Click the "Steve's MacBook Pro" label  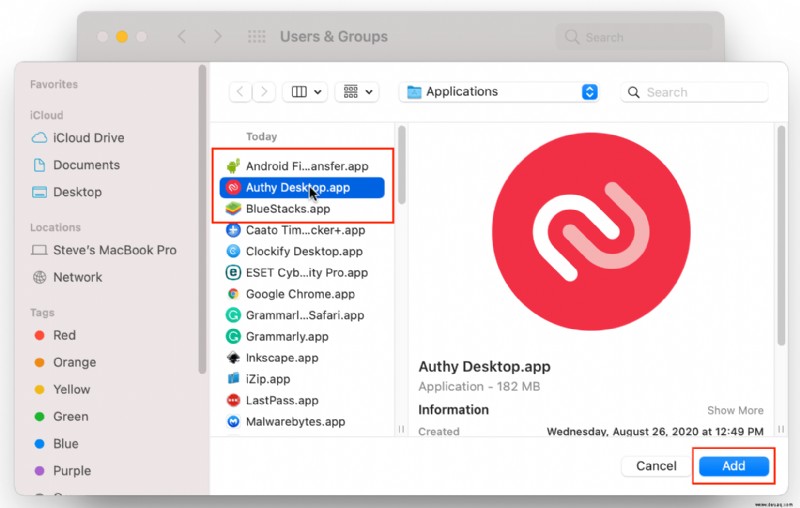click(x=115, y=250)
